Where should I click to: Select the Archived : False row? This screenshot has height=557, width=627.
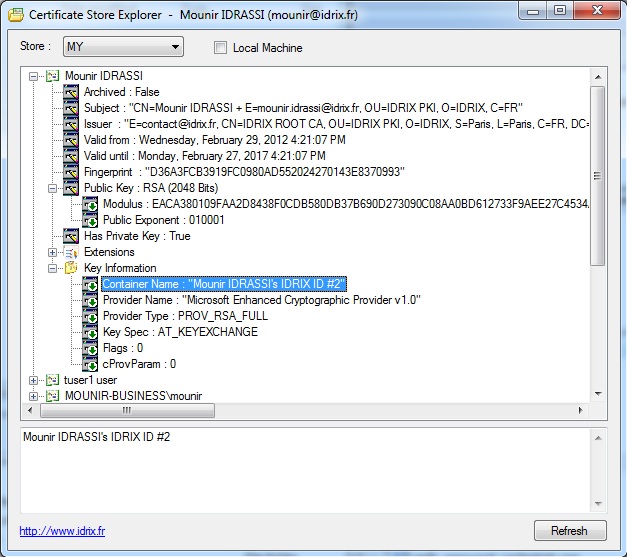(x=122, y=92)
